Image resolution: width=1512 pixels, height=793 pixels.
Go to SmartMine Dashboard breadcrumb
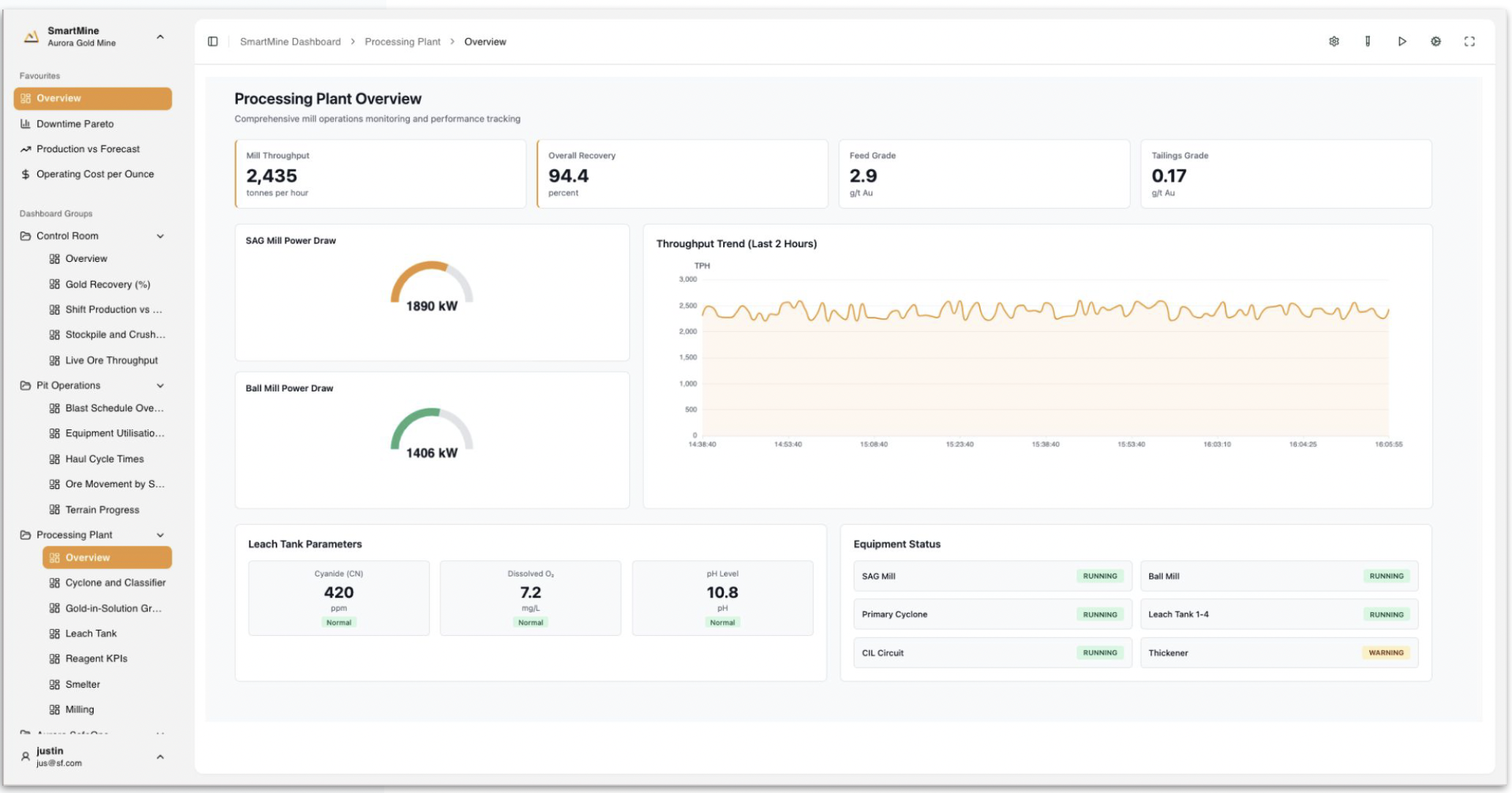point(290,42)
